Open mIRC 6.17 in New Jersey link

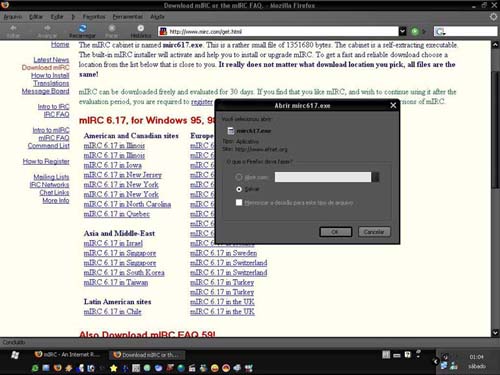(123, 175)
